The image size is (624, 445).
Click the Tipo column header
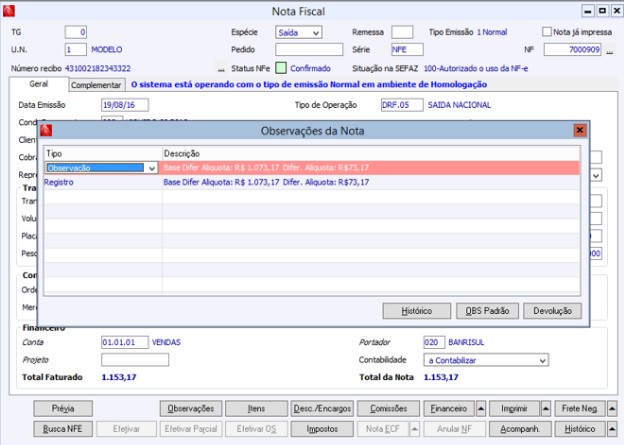[103, 154]
